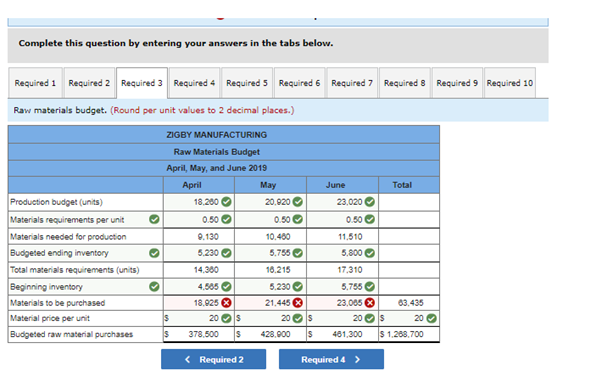594x390 pixels.
Task: Edit April production budget field 18,260
Action: 199,202
